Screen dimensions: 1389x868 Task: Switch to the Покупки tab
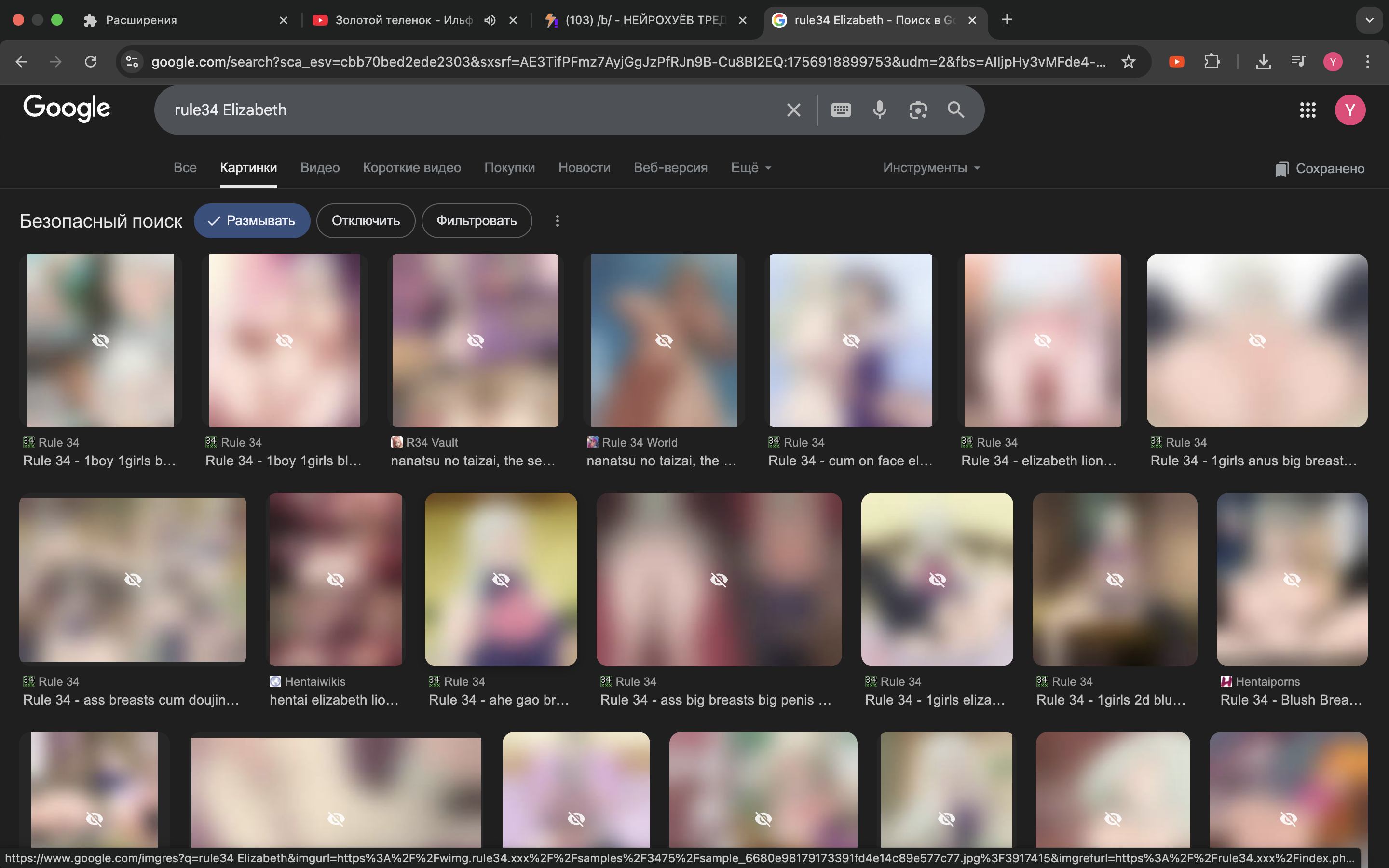point(510,168)
